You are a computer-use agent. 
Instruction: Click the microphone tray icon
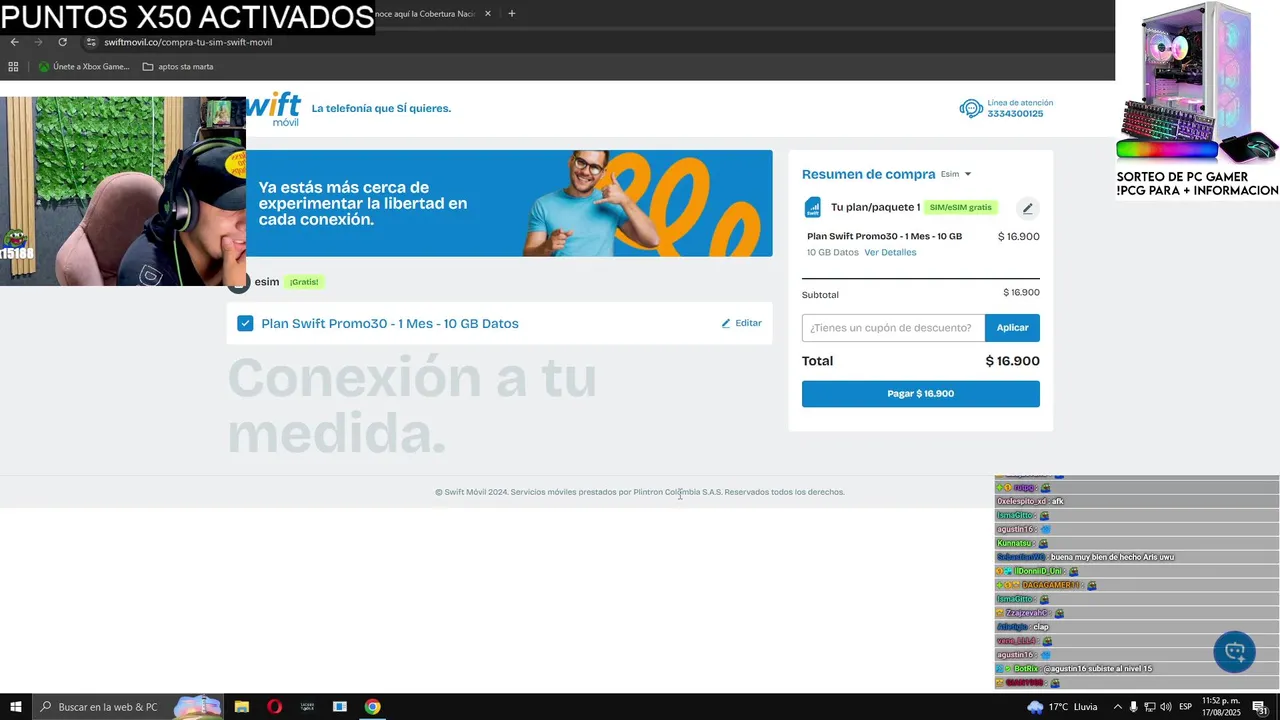click(1133, 707)
